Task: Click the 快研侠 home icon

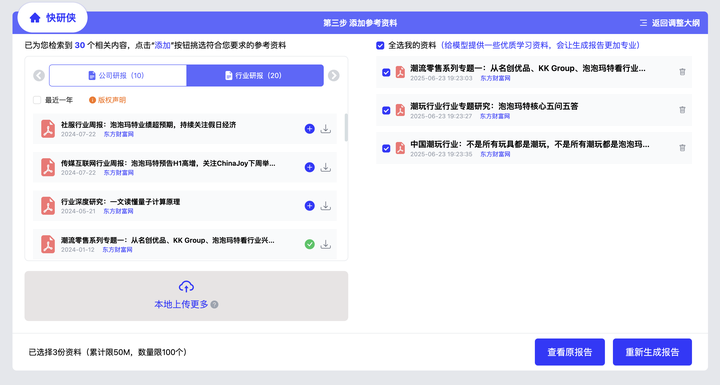Action: [35, 18]
